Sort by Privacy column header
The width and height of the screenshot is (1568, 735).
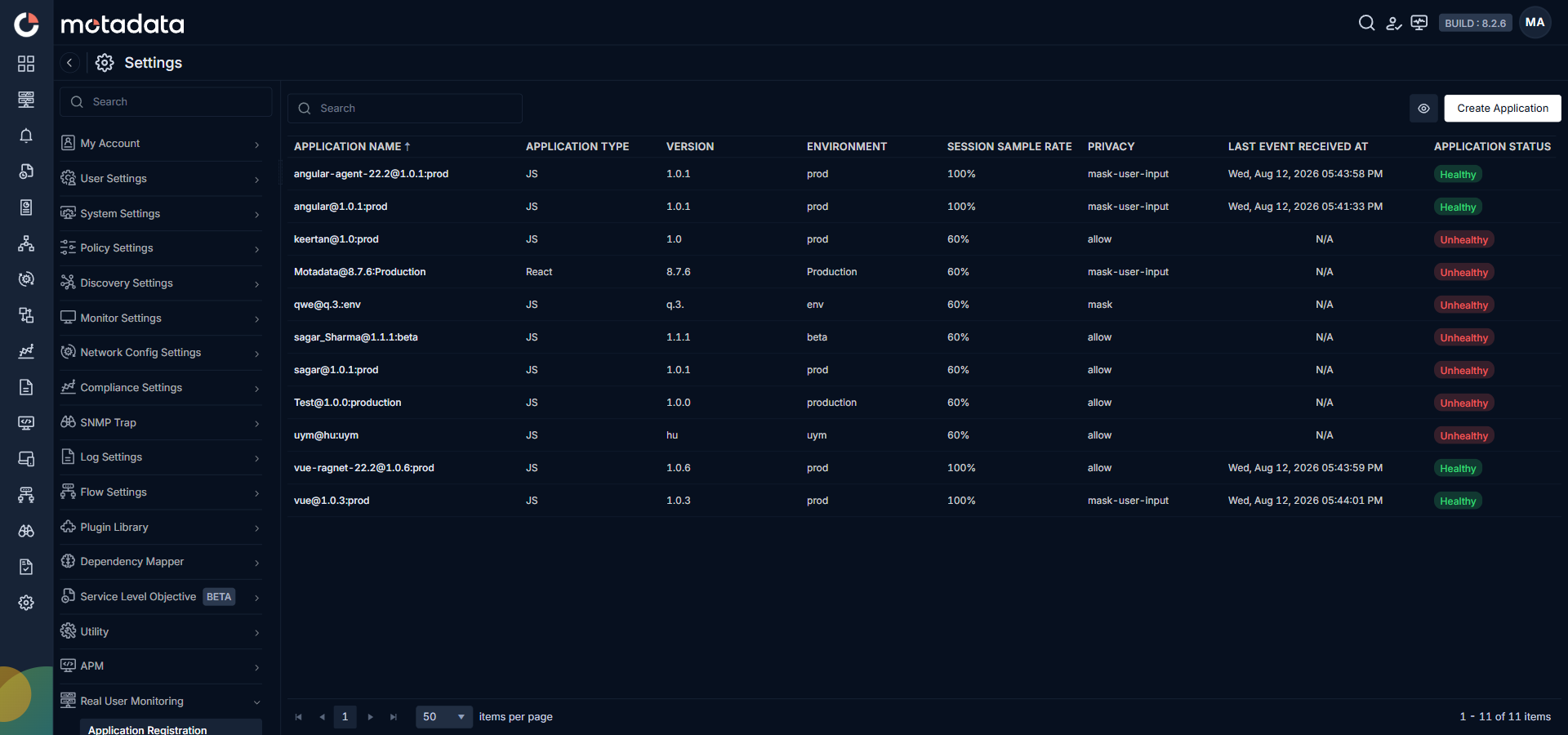pyautogui.click(x=1111, y=146)
